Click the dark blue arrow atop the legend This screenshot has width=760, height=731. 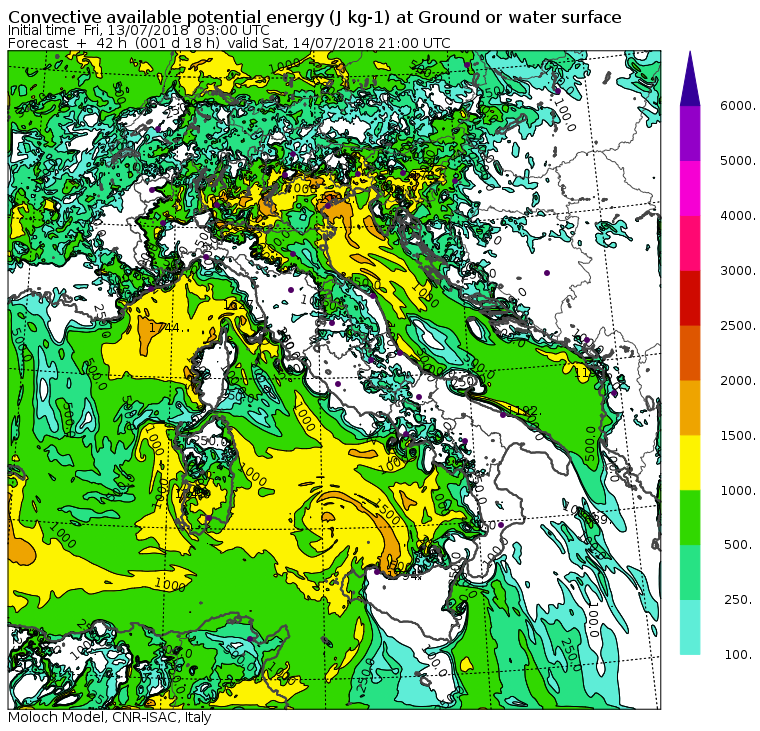pyautogui.click(x=690, y=79)
